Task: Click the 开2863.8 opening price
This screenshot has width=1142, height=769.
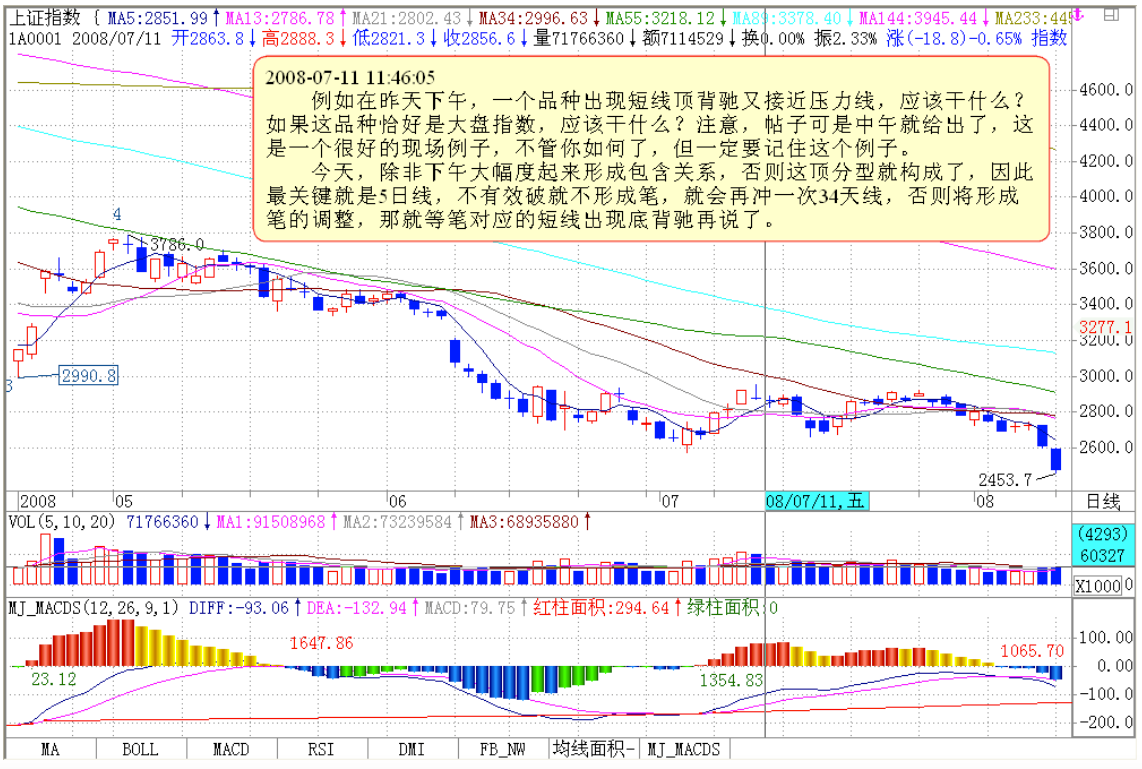Action: click(208, 38)
